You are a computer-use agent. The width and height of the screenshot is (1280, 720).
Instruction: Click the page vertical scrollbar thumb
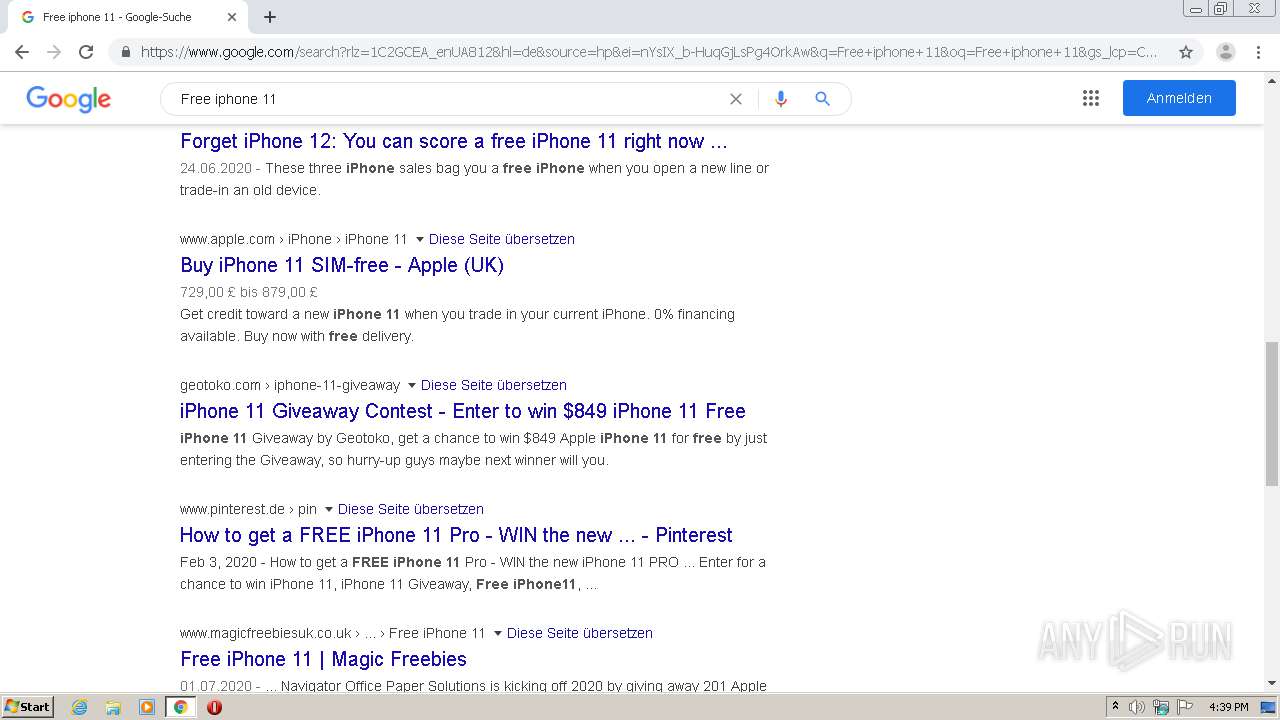[1271, 412]
